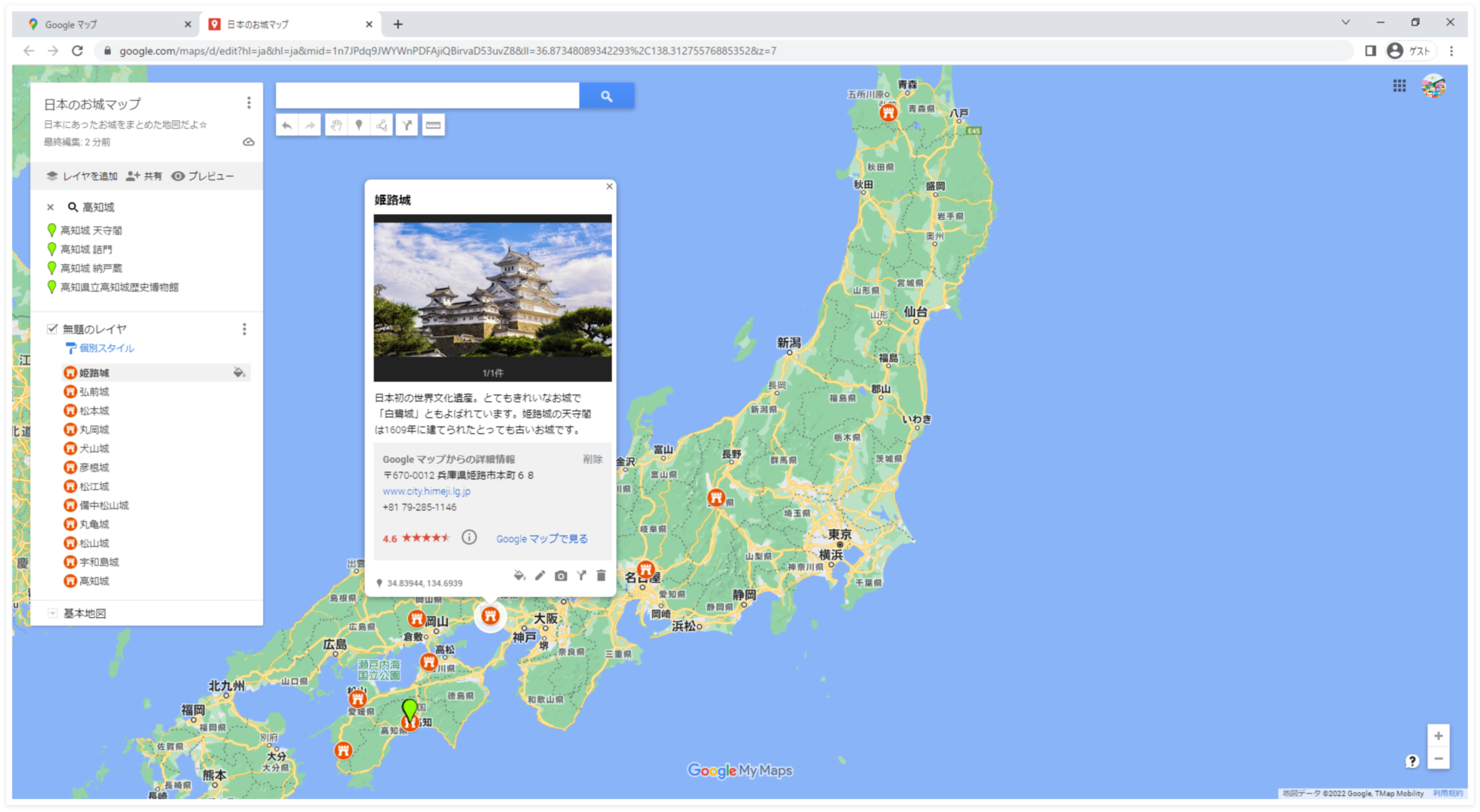Click the style paint bucket in popup
Screen dimensions: 1480x812
(520, 575)
